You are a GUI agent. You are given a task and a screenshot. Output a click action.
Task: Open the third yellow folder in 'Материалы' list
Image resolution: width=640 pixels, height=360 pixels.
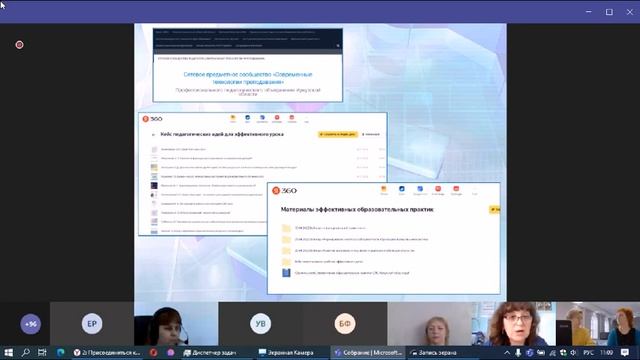286,250
